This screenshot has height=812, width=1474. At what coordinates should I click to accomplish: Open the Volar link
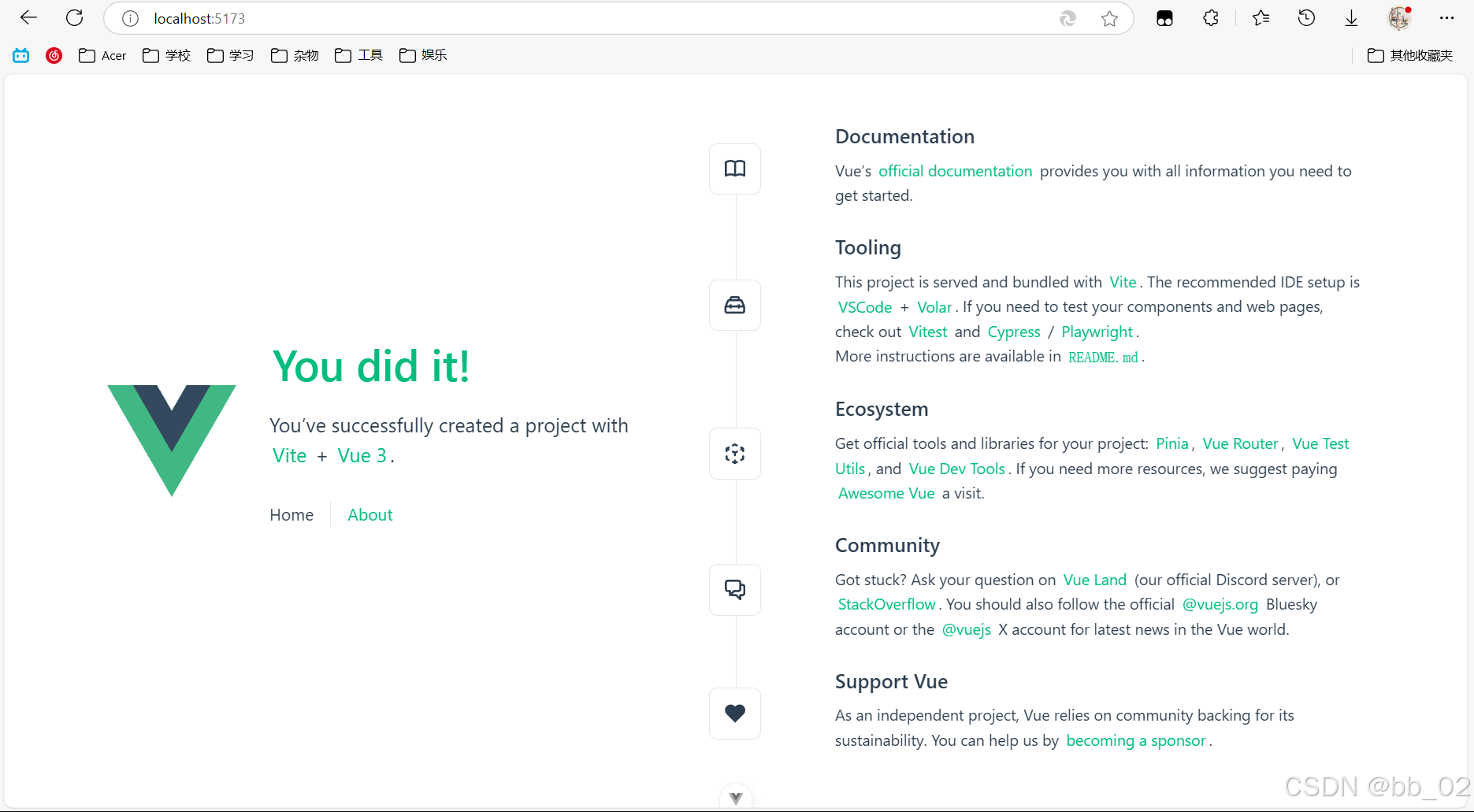click(934, 307)
